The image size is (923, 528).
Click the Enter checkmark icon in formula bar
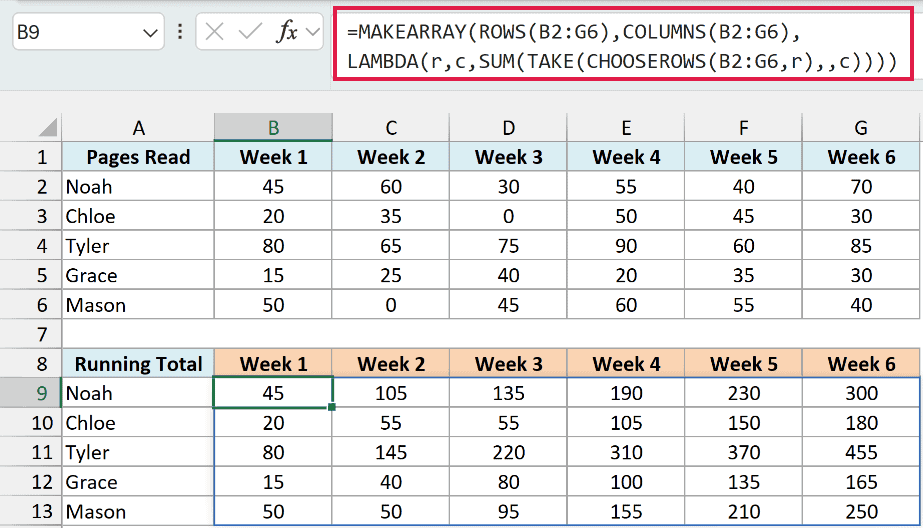click(250, 31)
